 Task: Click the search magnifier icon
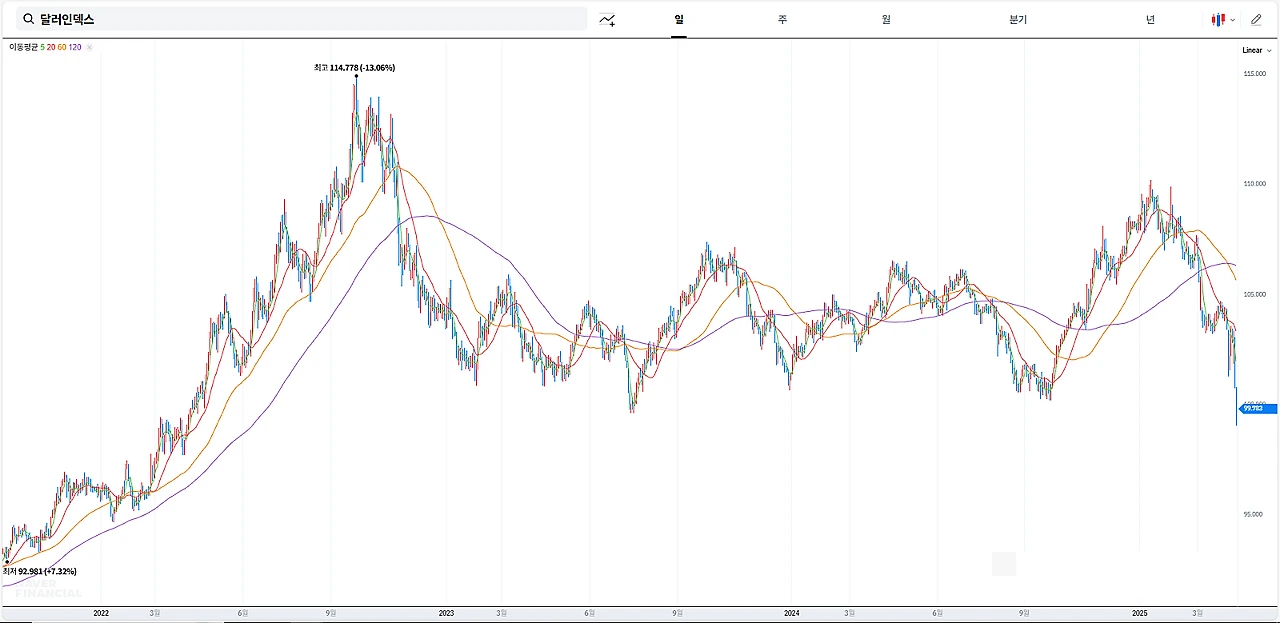click(x=28, y=19)
